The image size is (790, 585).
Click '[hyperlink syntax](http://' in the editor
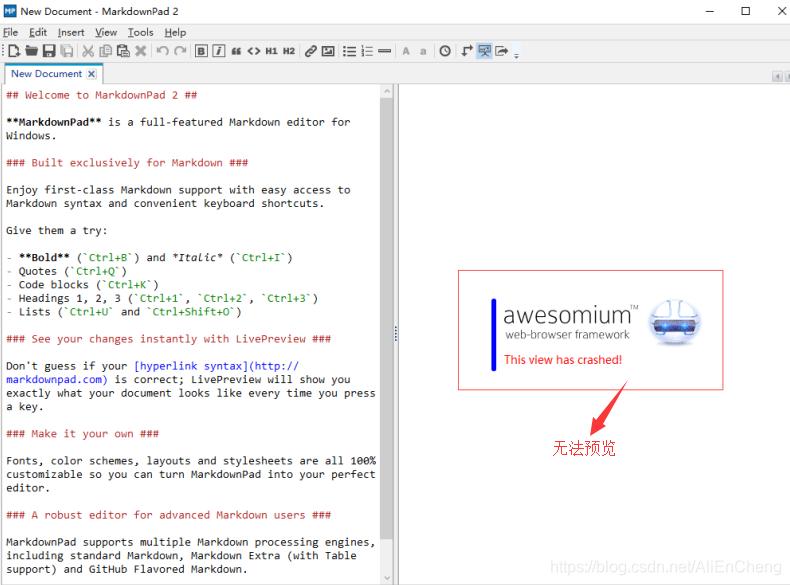(x=216, y=366)
